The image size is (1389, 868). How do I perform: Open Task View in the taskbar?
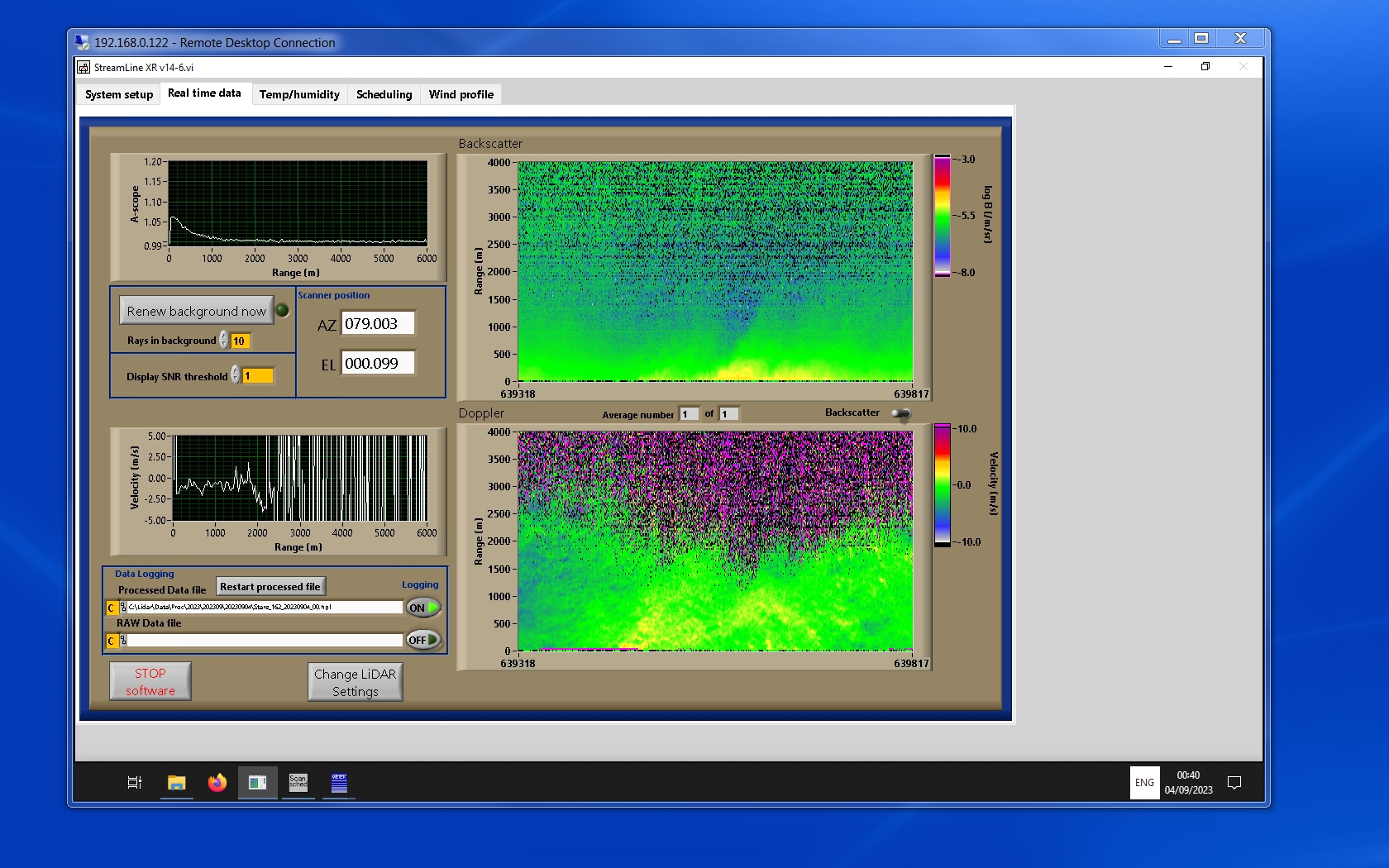pyautogui.click(x=135, y=782)
